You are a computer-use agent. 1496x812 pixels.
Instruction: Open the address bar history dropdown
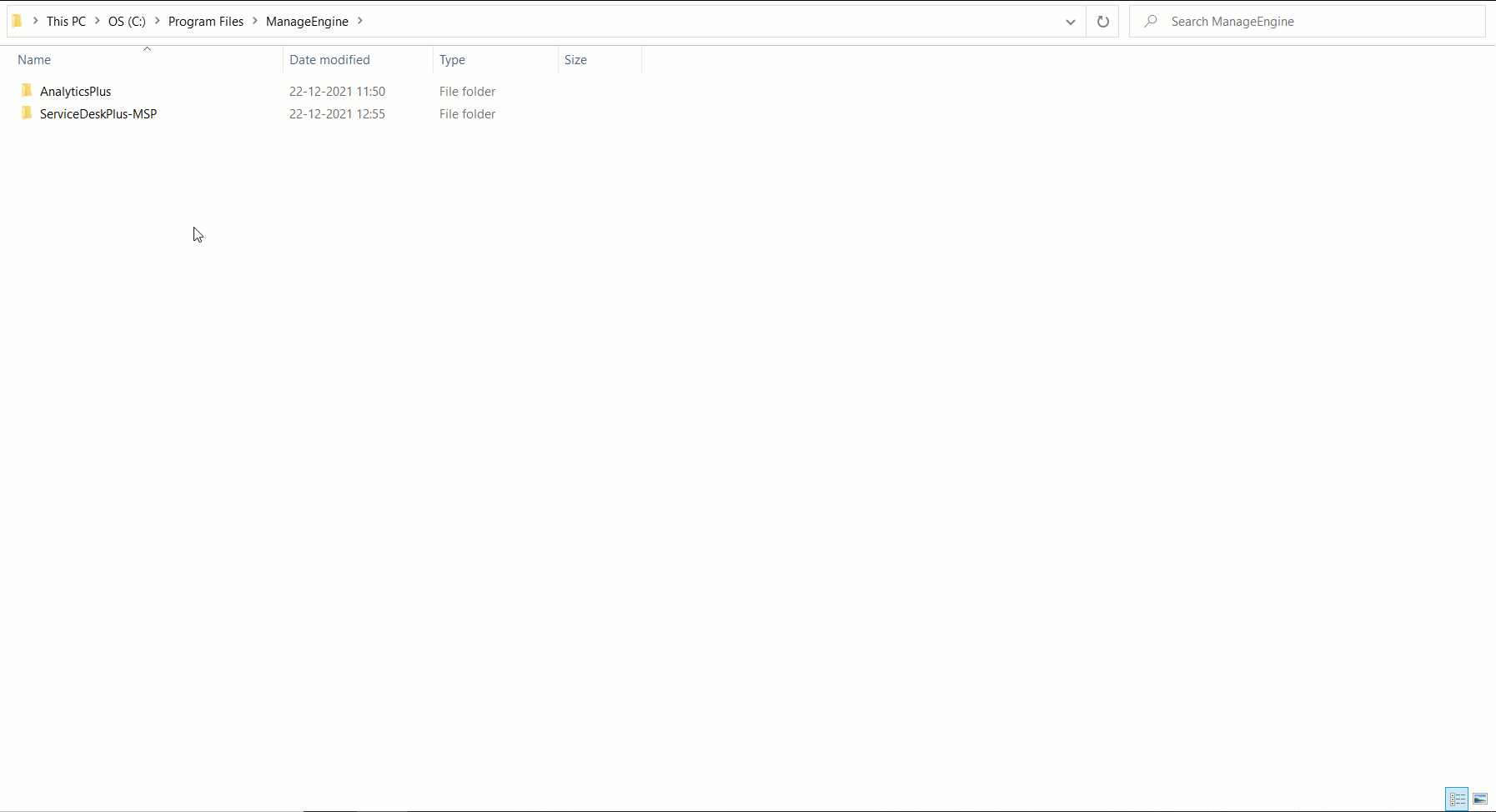pyautogui.click(x=1071, y=22)
